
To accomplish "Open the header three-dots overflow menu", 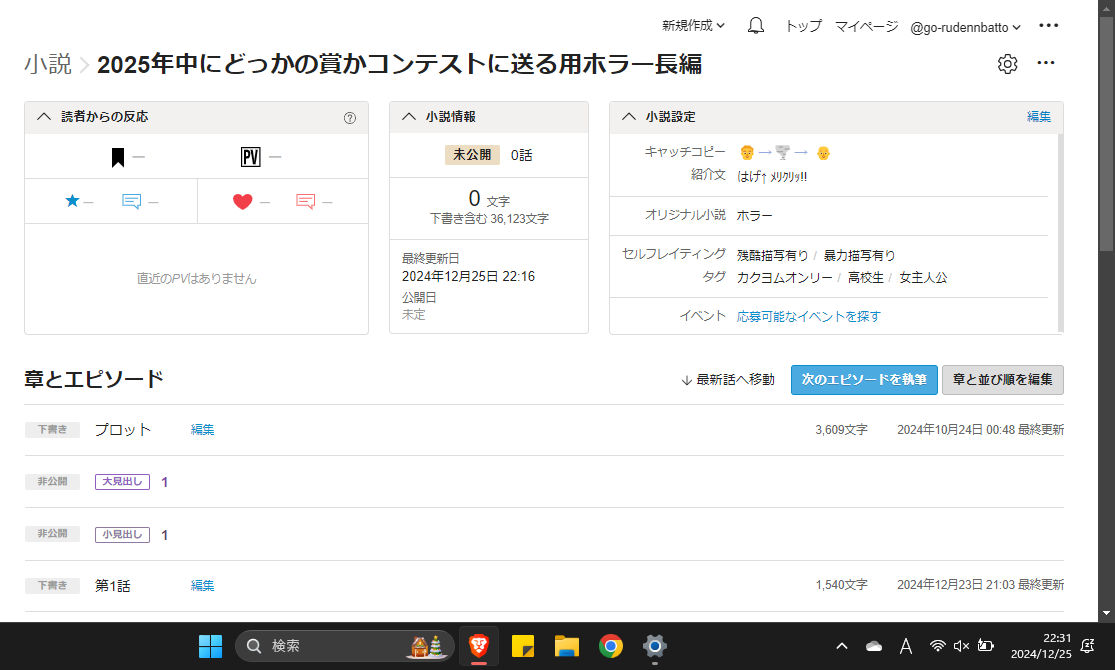I will [1048, 26].
